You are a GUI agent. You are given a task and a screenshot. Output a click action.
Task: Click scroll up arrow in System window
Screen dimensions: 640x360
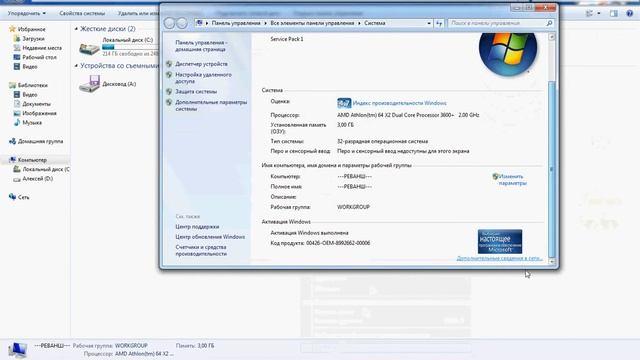[x=552, y=37]
